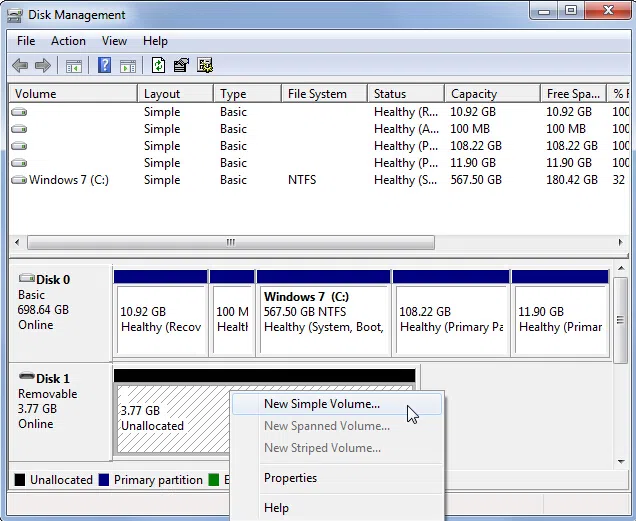This screenshot has width=636, height=521.
Task: Open the View menu
Action: pos(114,41)
